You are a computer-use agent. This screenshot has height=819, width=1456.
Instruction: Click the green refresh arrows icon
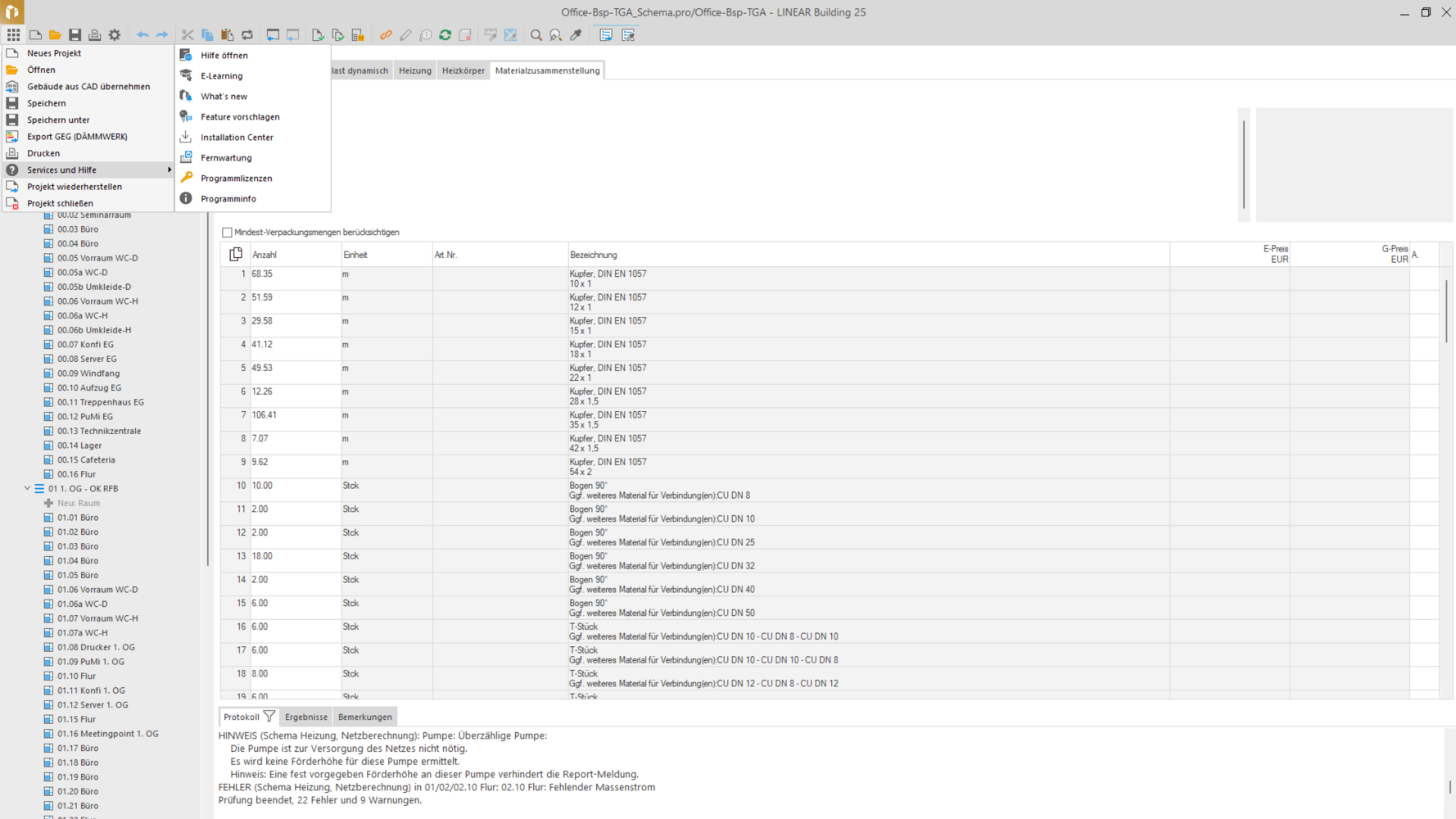(445, 35)
